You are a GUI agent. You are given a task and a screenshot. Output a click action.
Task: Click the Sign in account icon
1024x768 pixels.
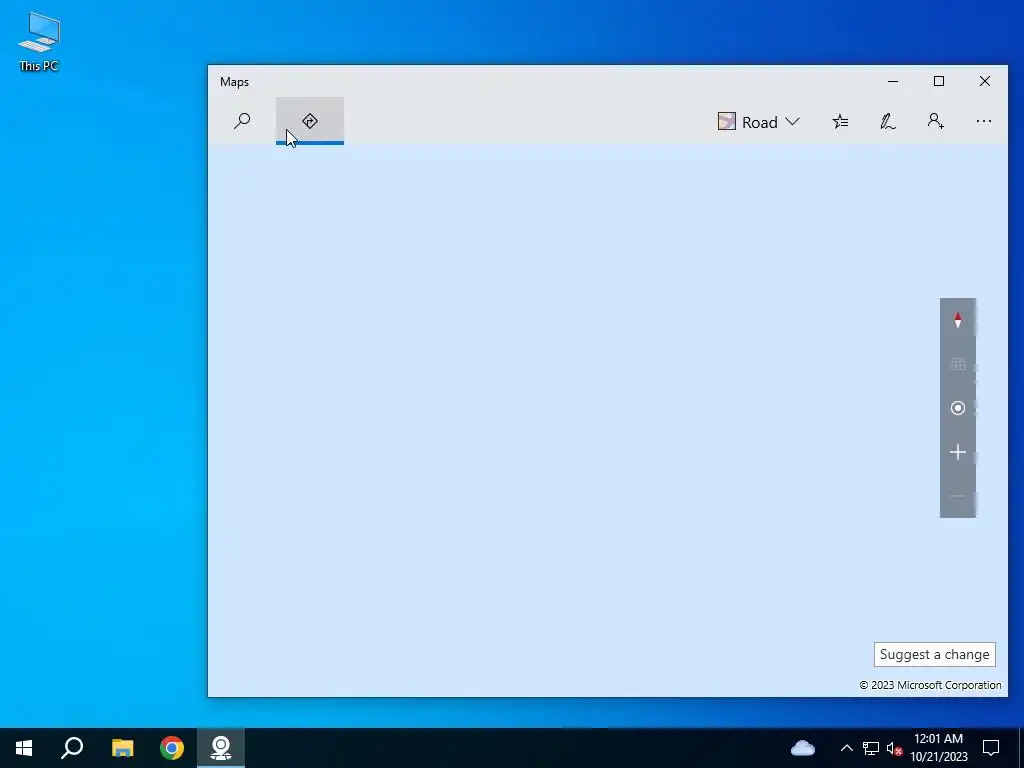pos(935,121)
